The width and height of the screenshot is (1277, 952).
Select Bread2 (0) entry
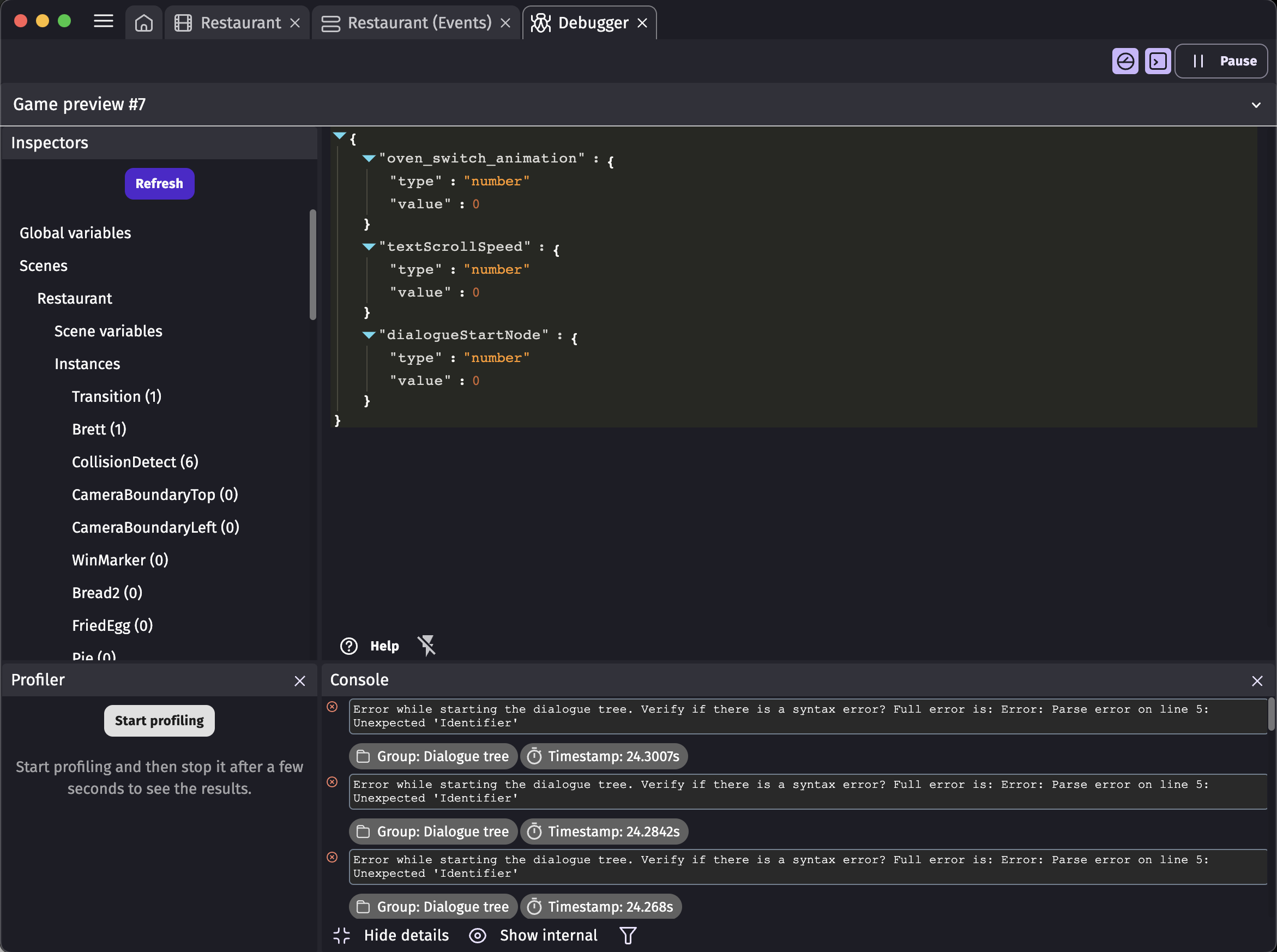pyautogui.click(x=107, y=593)
